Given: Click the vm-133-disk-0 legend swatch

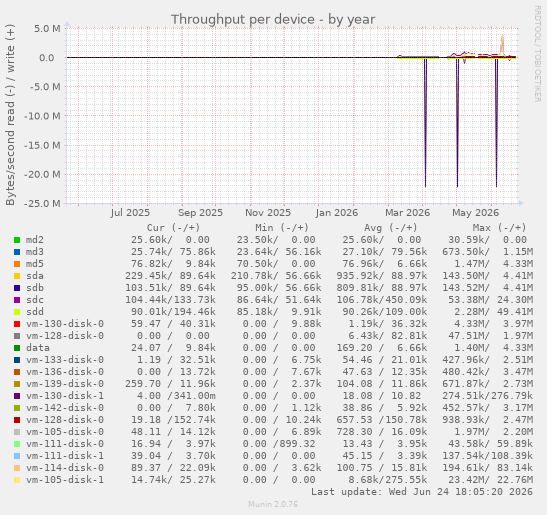Looking at the screenshot, I should [17, 360].
